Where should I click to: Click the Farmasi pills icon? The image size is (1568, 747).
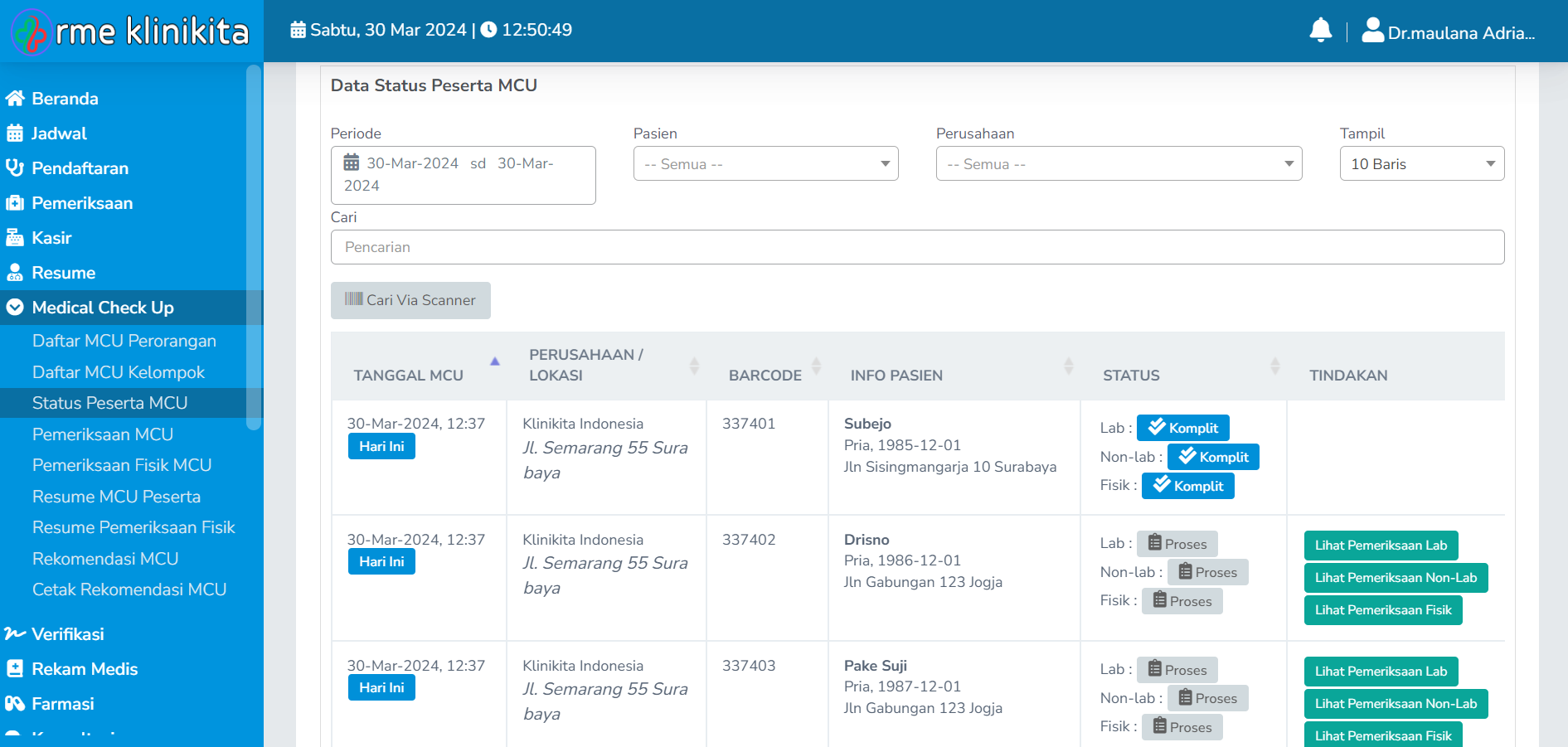click(15, 704)
